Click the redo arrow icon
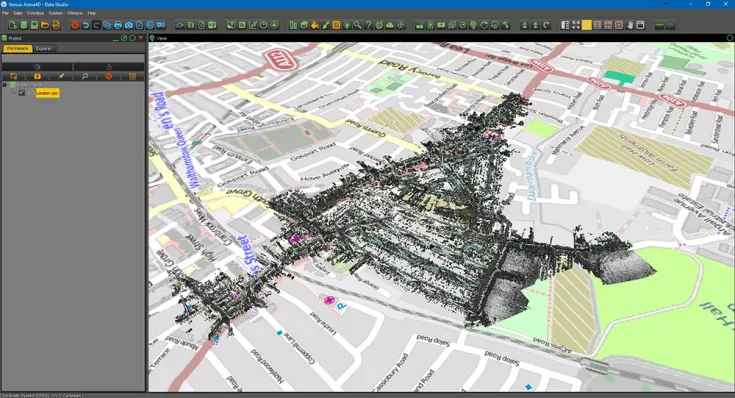This screenshot has height=398, width=735. point(96,25)
